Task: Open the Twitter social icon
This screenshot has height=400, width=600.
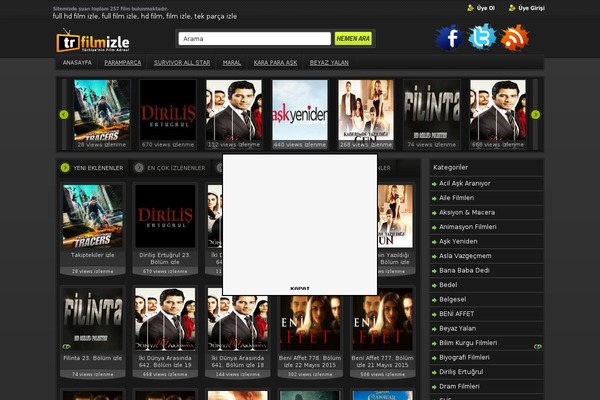Action: [x=481, y=37]
